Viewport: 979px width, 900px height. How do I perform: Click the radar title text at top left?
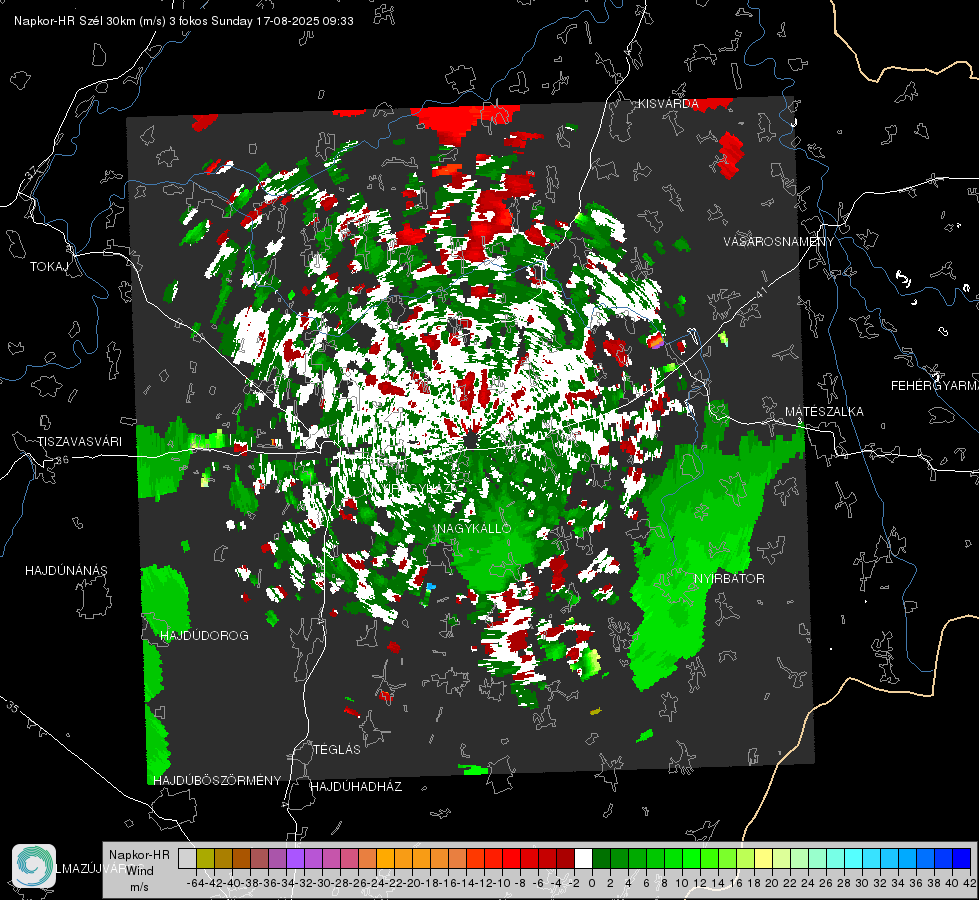click(184, 21)
